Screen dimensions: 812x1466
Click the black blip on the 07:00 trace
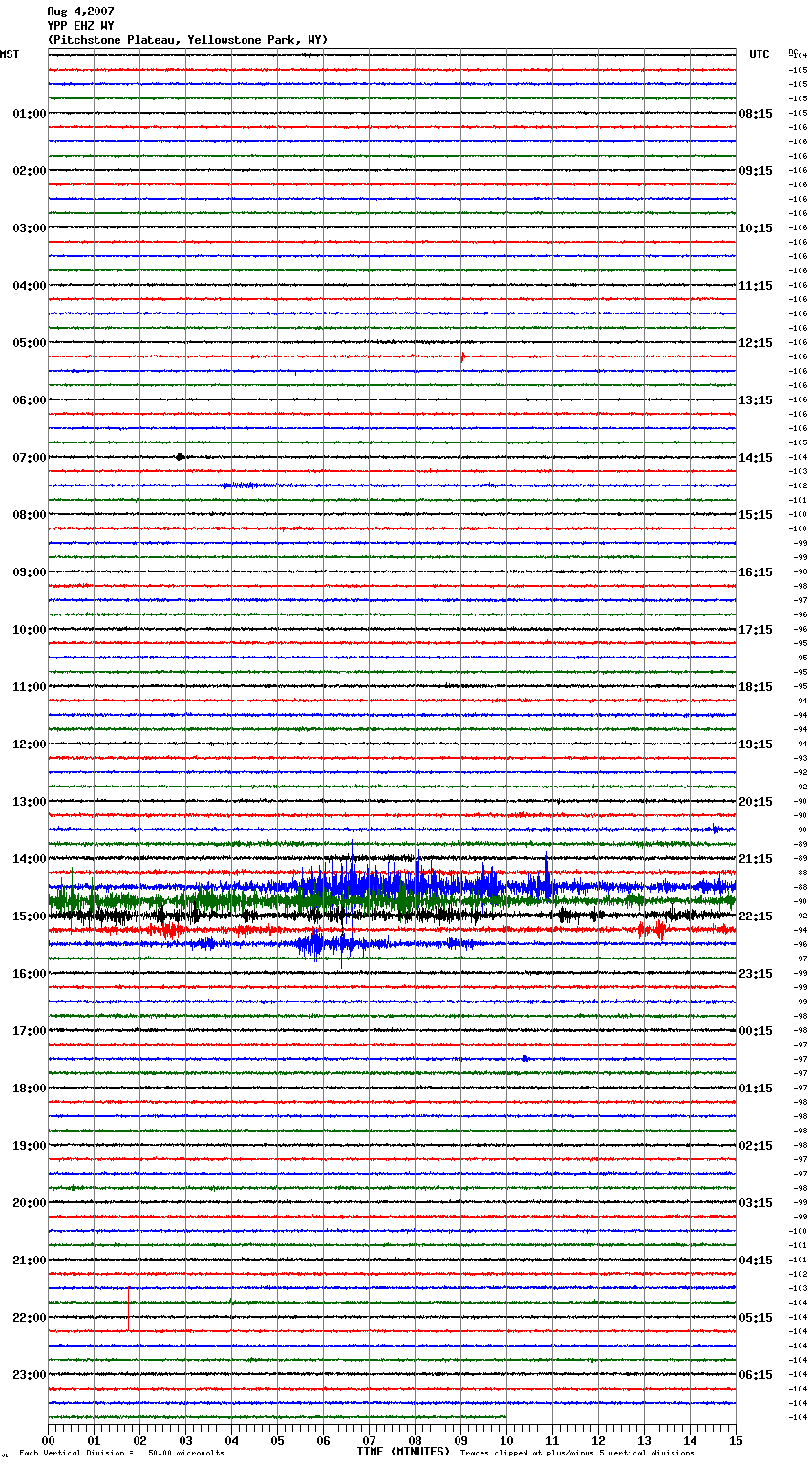pos(180,457)
